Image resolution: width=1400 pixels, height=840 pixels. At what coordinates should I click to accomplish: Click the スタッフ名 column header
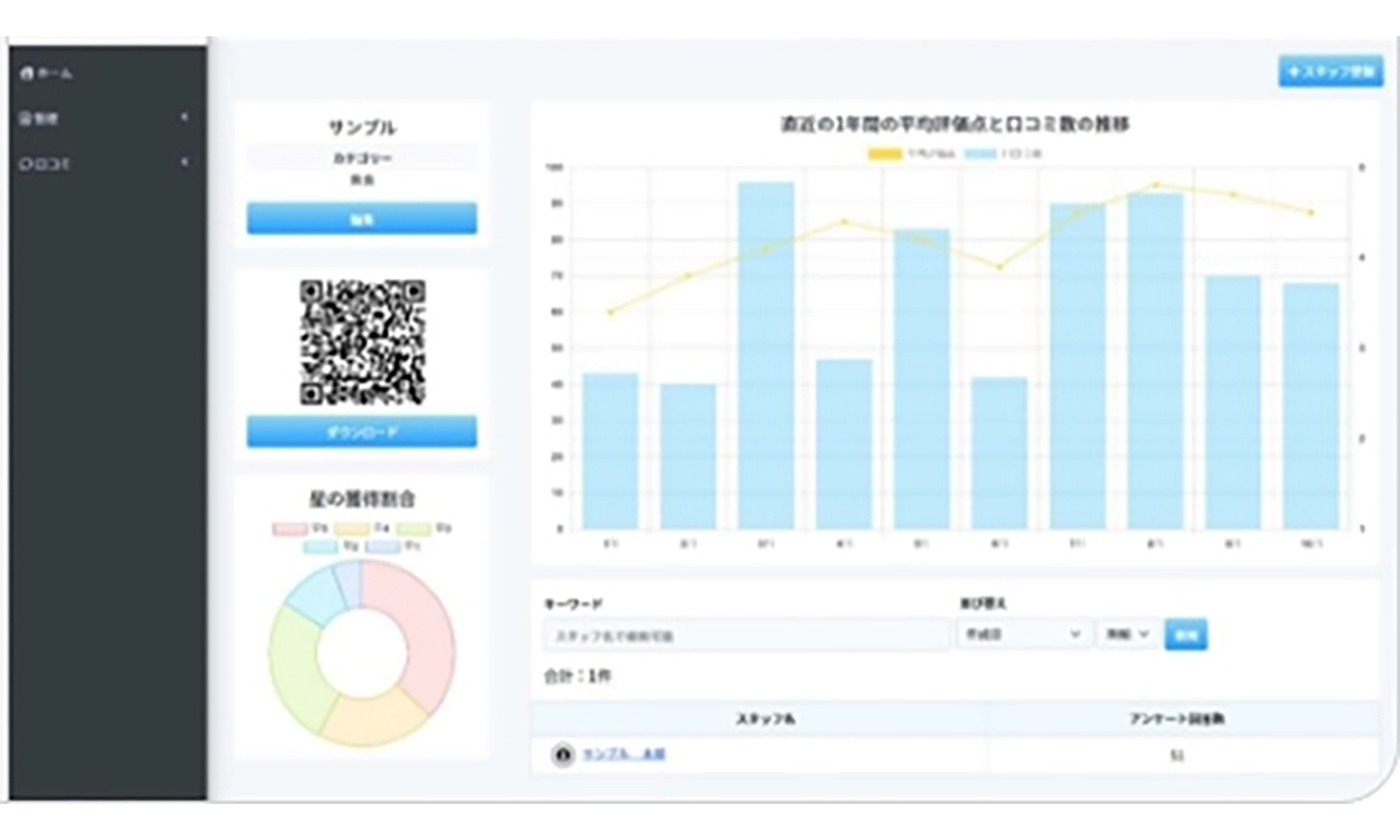[764, 719]
